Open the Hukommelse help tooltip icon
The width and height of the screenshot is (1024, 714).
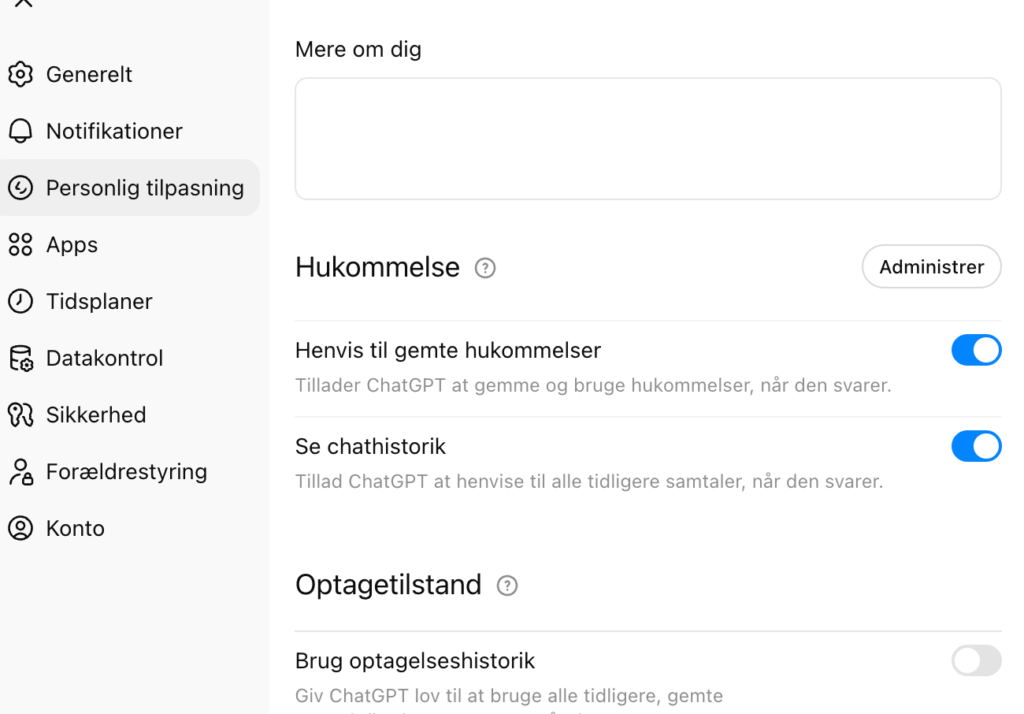(x=485, y=268)
